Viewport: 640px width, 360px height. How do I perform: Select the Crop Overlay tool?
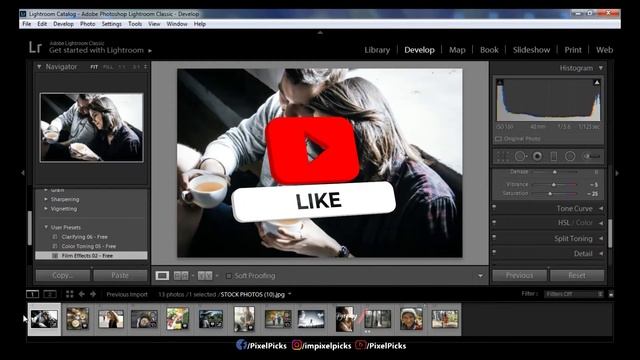(503, 156)
